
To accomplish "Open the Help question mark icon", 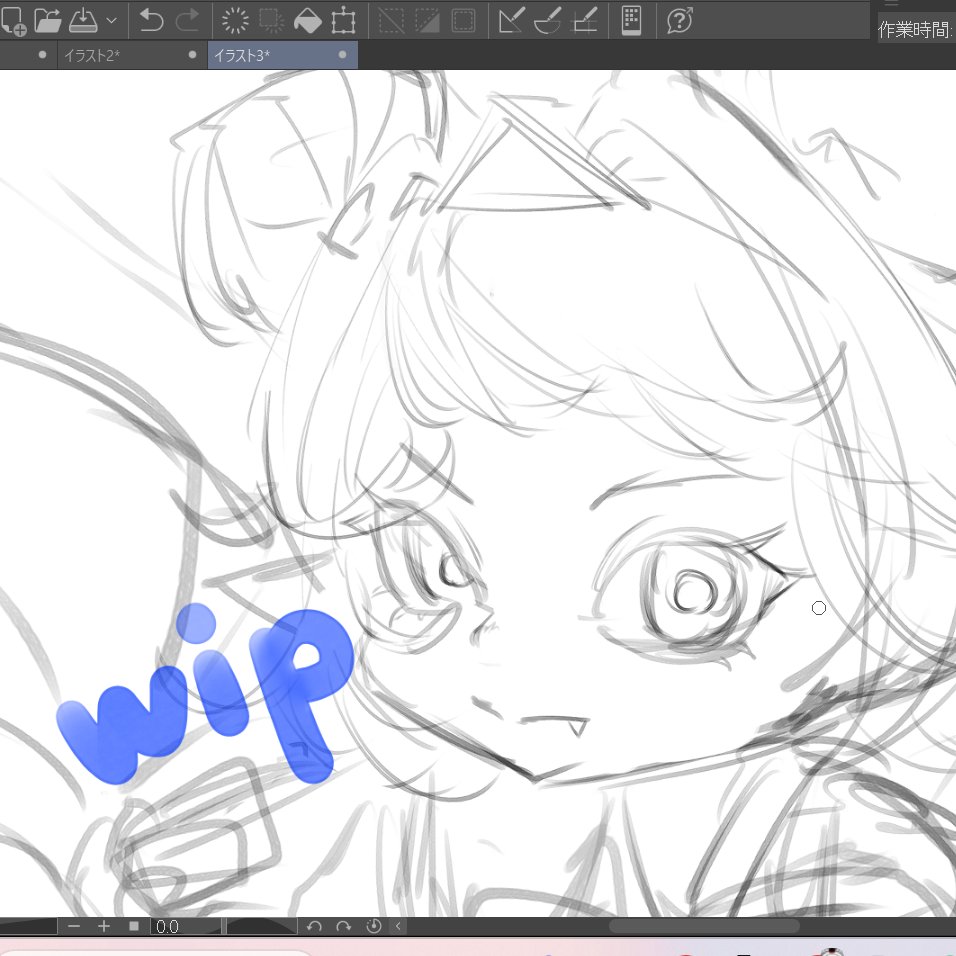I will coord(681,20).
